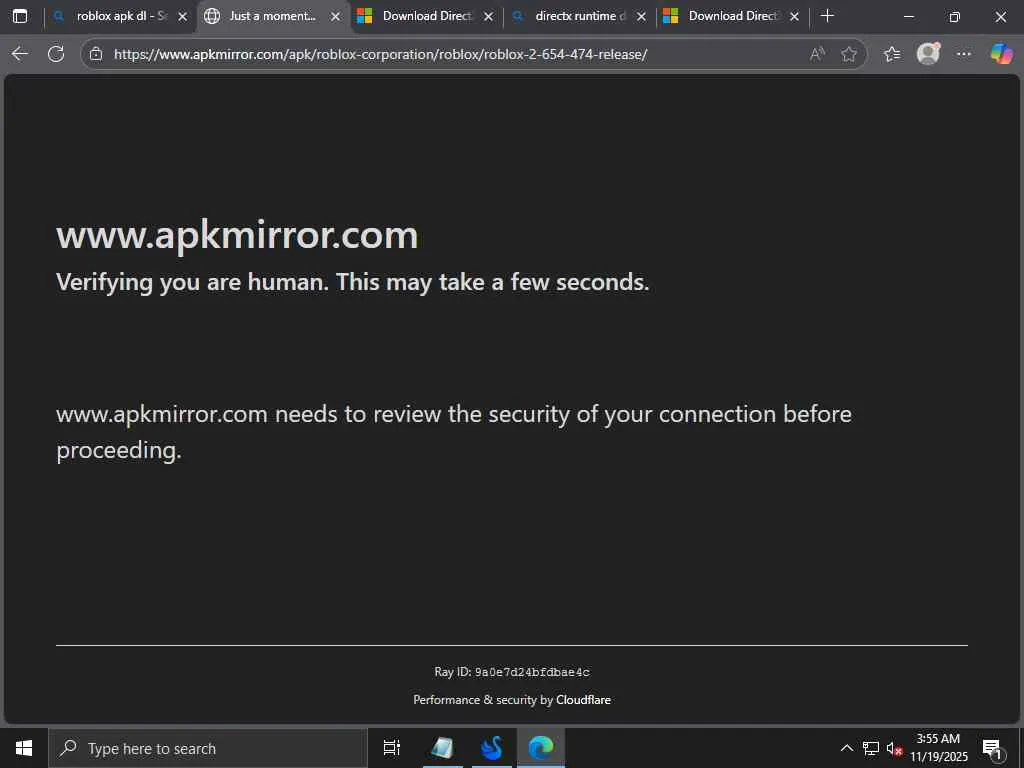The width and height of the screenshot is (1024, 768).
Task: Open Task View on the taskbar
Action: click(x=392, y=748)
